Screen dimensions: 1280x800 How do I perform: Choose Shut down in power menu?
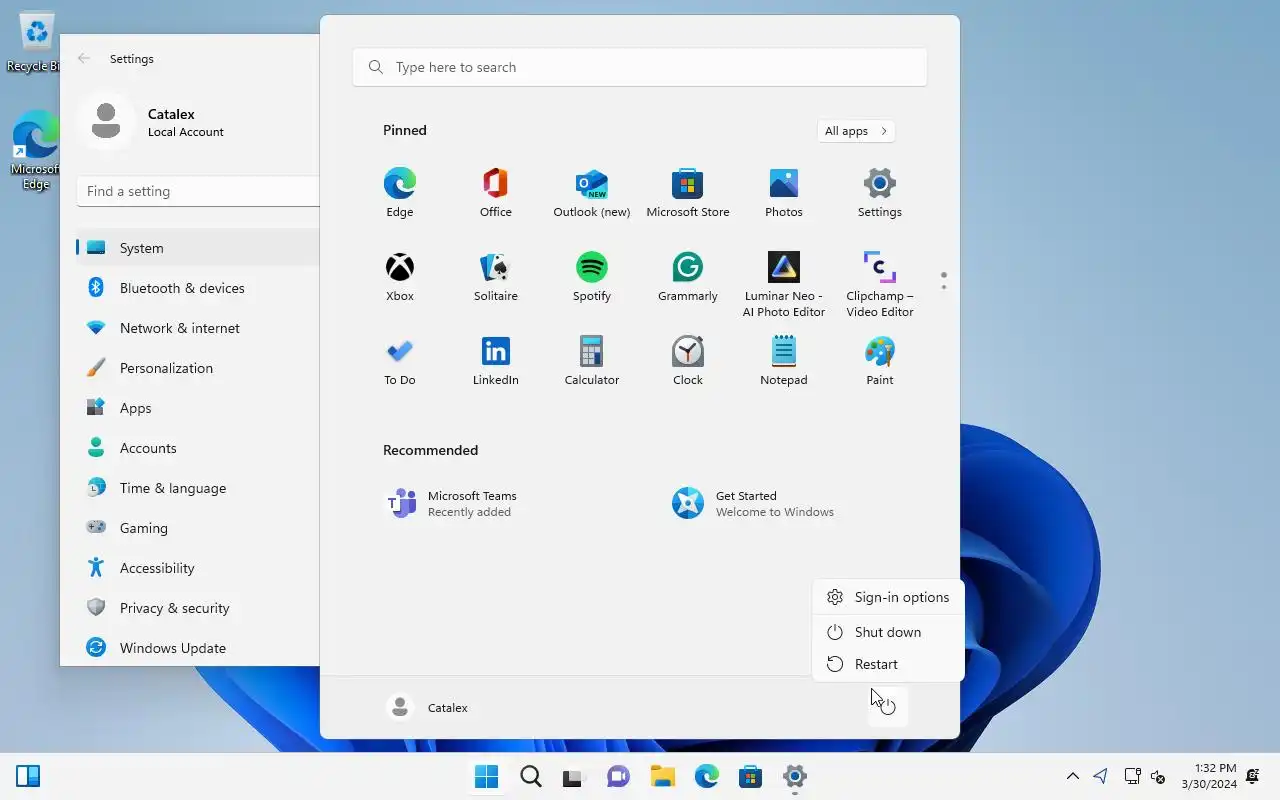(x=888, y=632)
